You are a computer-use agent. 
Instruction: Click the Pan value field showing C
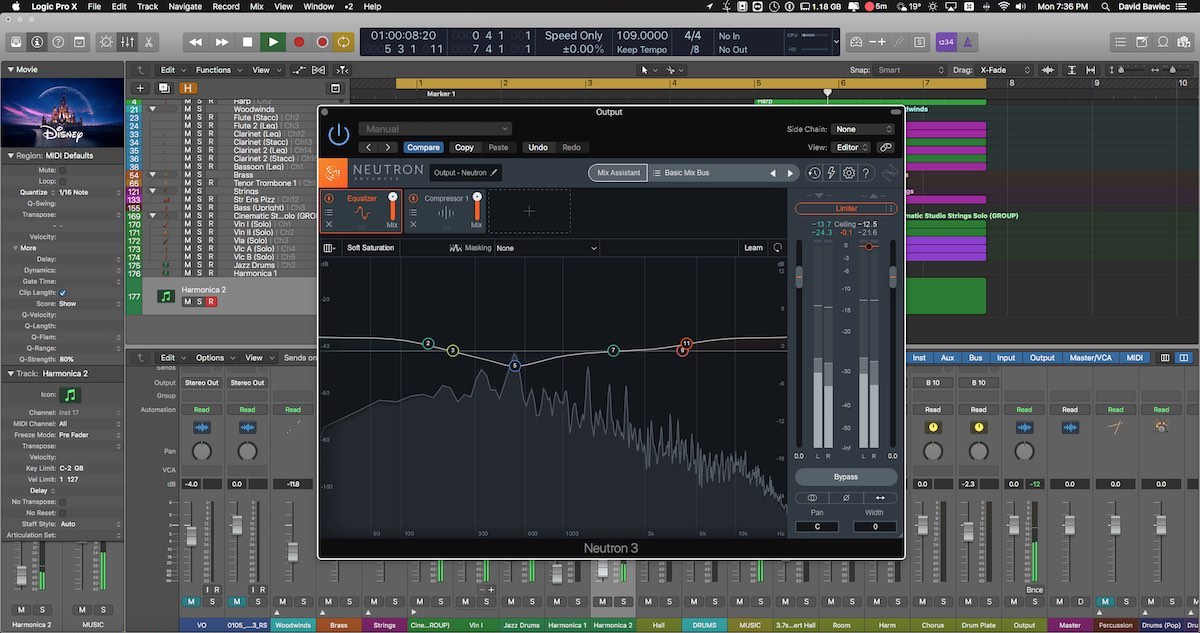817,527
